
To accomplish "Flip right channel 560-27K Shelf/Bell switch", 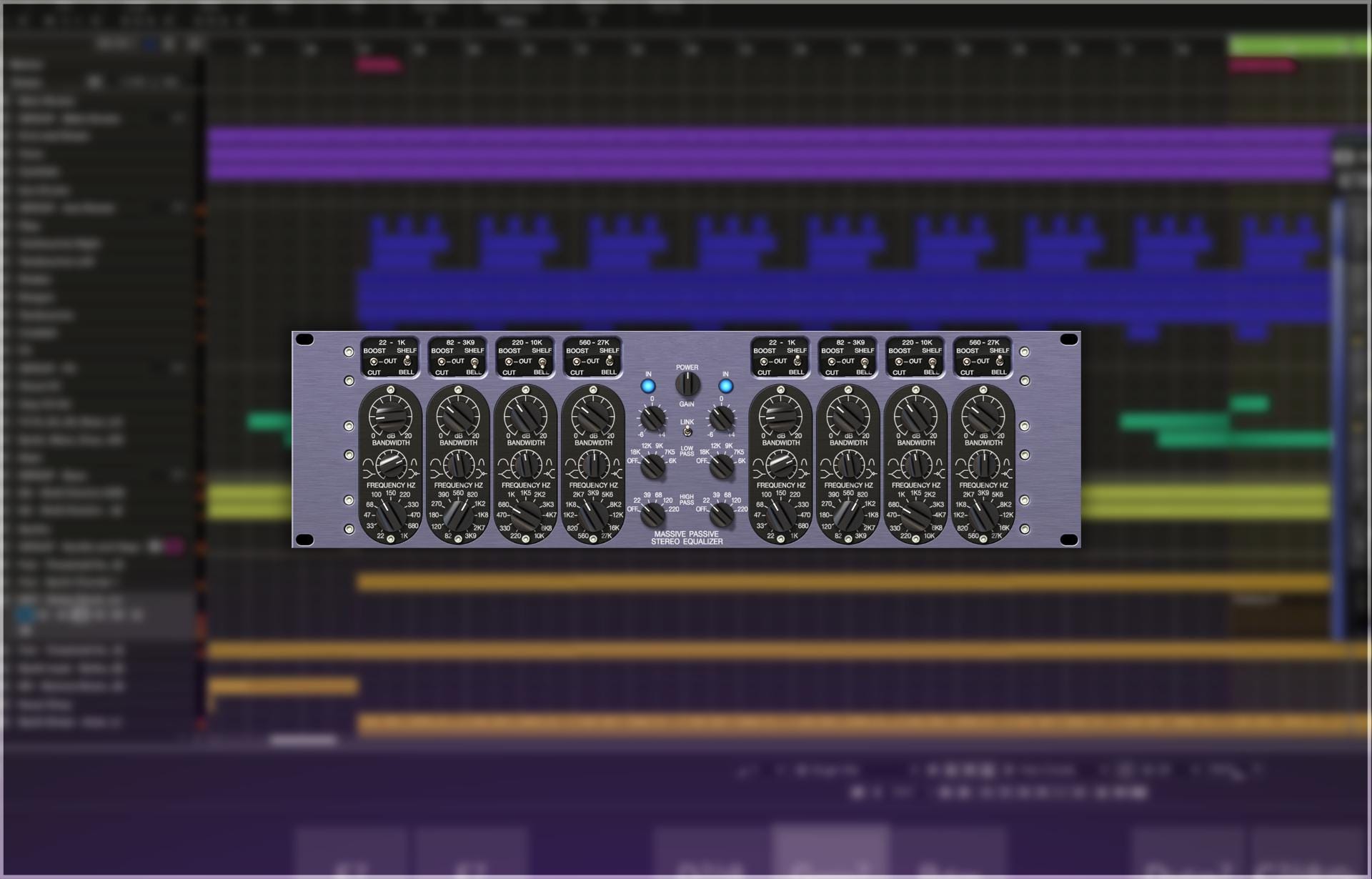I will 1000,362.
